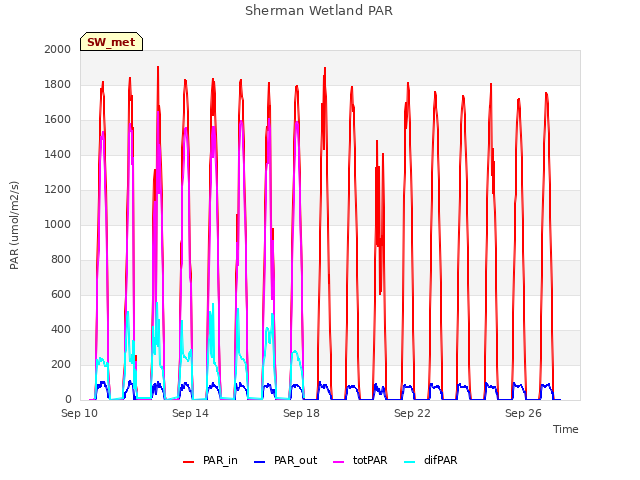Viewport: 640px width, 480px height.
Task: Click the 400 y-axis tick label
Action: point(61,329)
